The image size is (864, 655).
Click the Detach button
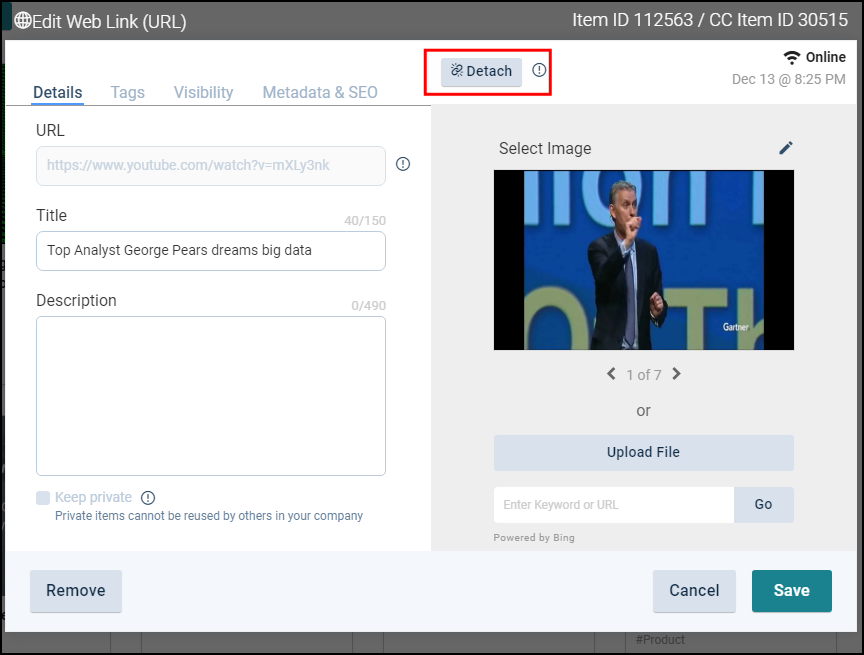click(x=481, y=71)
